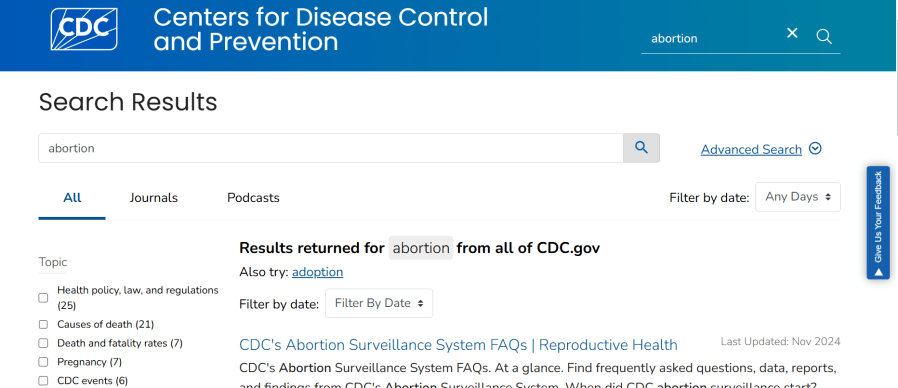Select the Pregnancy topic checkbox
Image resolution: width=898 pixels, height=388 pixels.
[x=44, y=362]
